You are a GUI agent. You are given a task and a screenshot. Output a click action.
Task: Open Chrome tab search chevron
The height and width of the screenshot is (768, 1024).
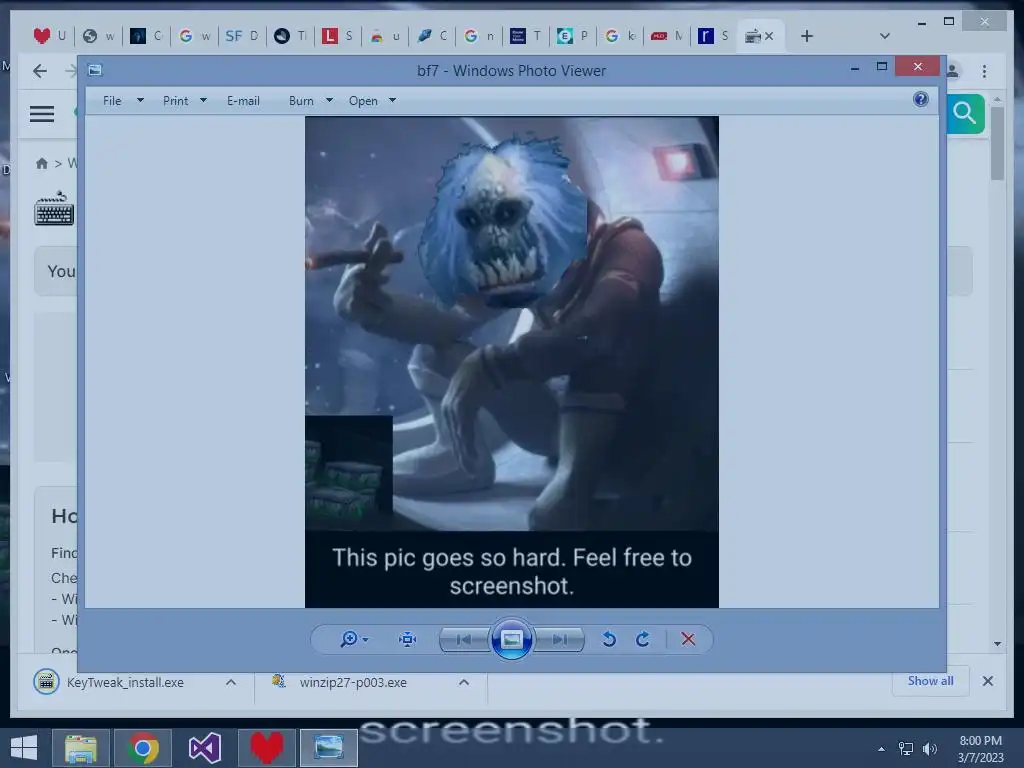click(885, 36)
